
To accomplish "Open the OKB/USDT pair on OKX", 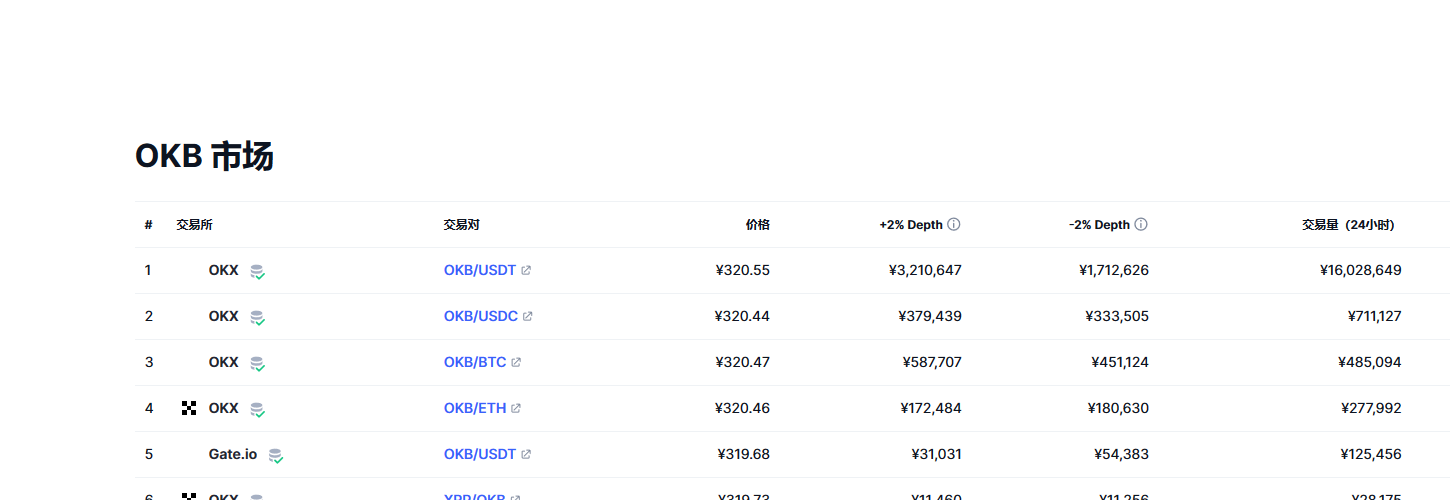I will [480, 270].
